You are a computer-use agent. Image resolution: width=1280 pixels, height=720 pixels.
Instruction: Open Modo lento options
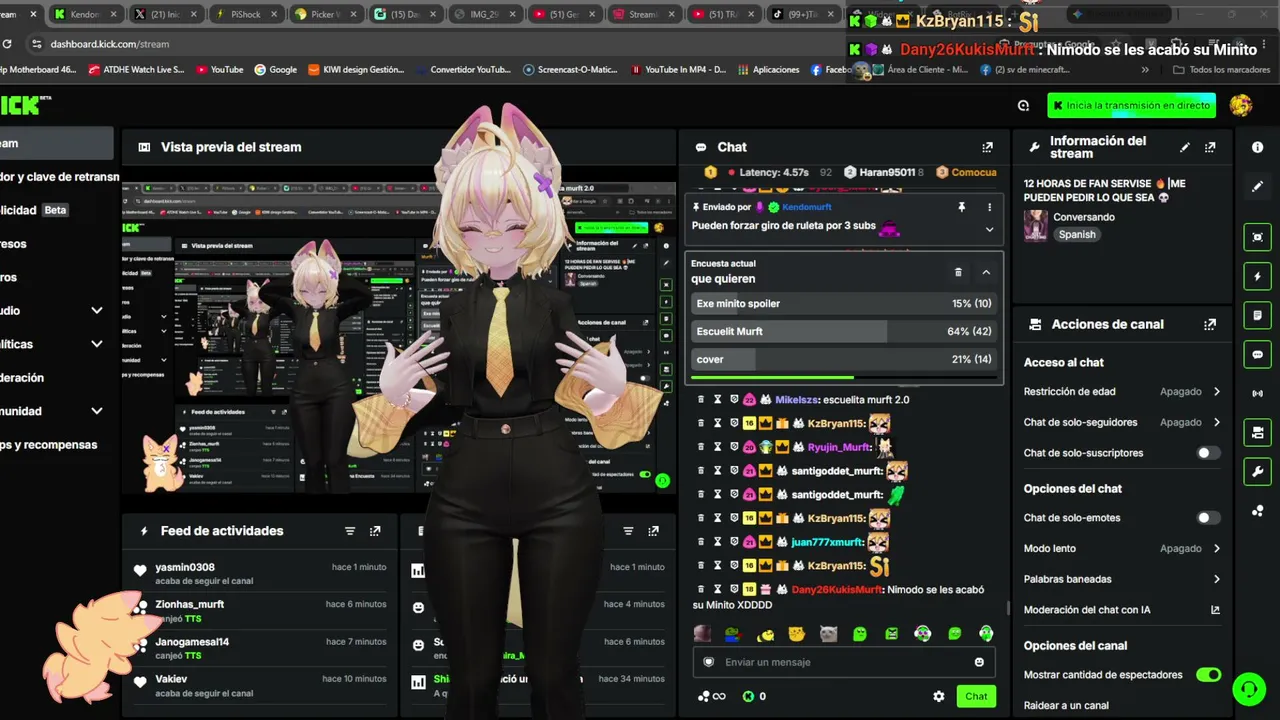[x=1121, y=548]
